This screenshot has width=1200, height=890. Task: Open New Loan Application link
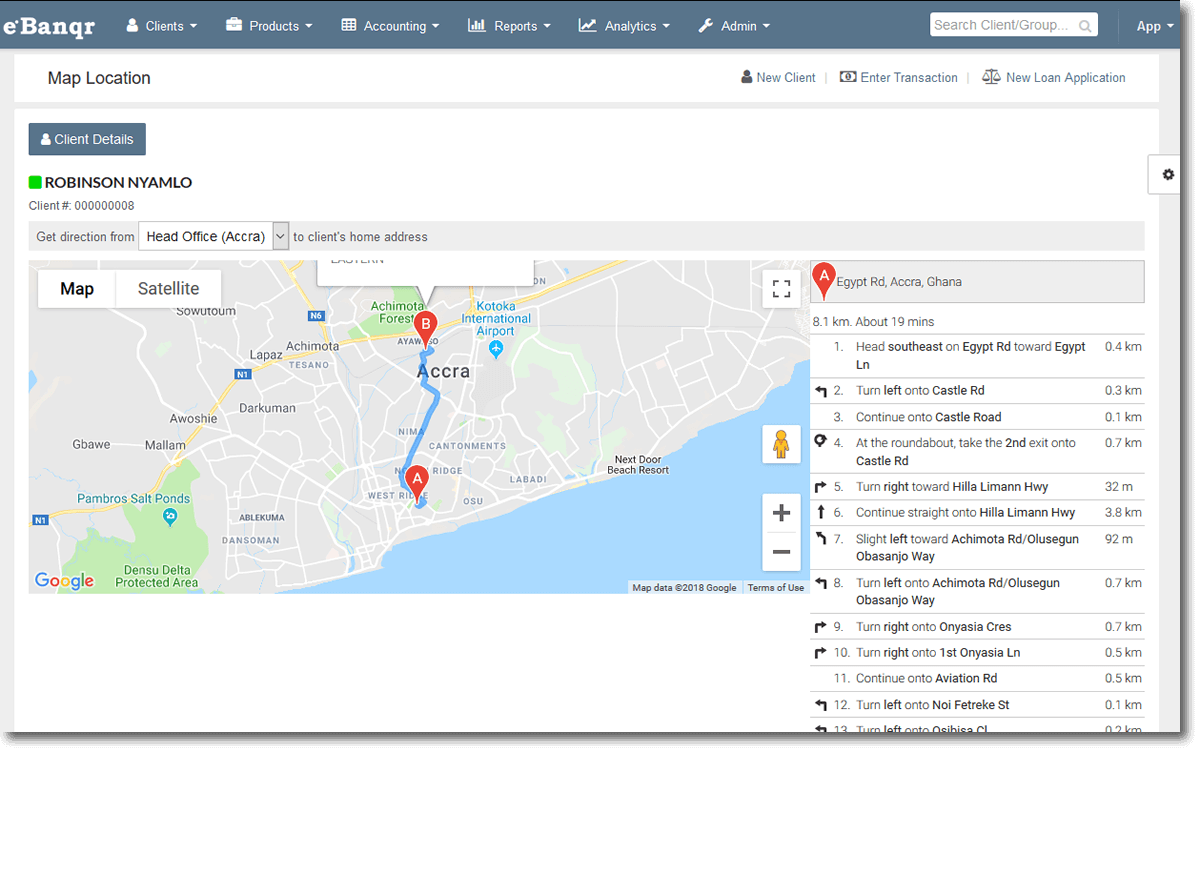click(x=1054, y=77)
